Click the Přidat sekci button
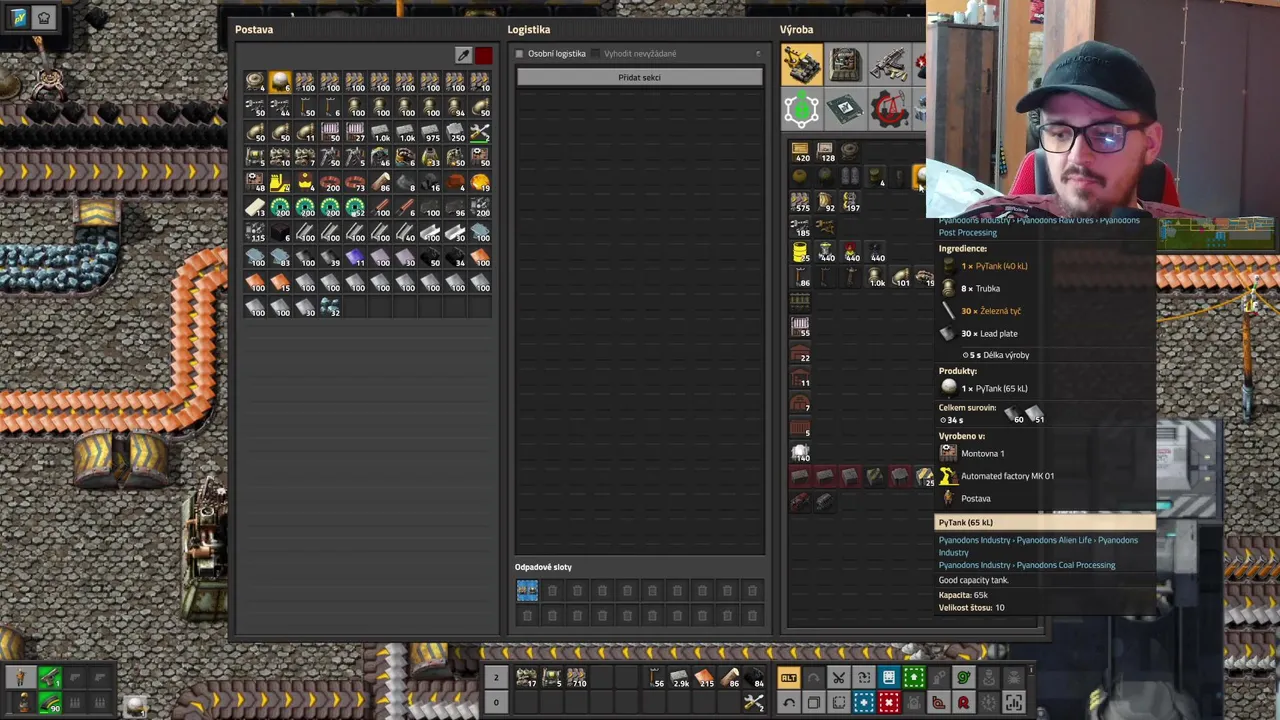1280x720 pixels. [x=639, y=77]
